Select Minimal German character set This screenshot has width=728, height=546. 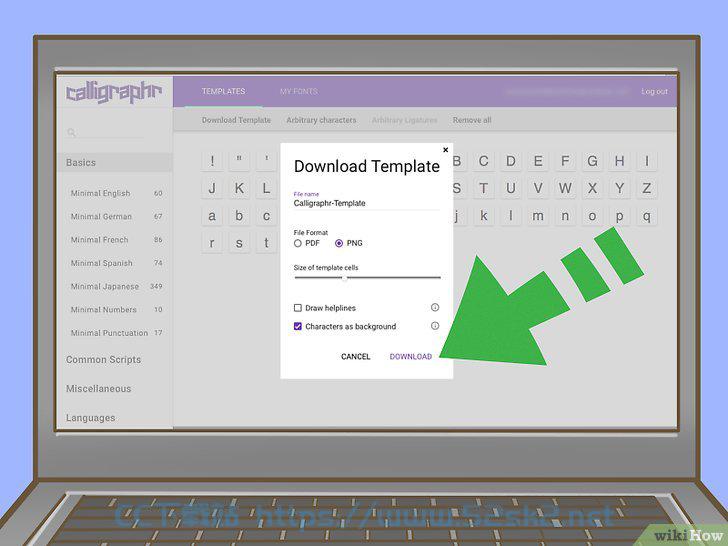coord(117,216)
